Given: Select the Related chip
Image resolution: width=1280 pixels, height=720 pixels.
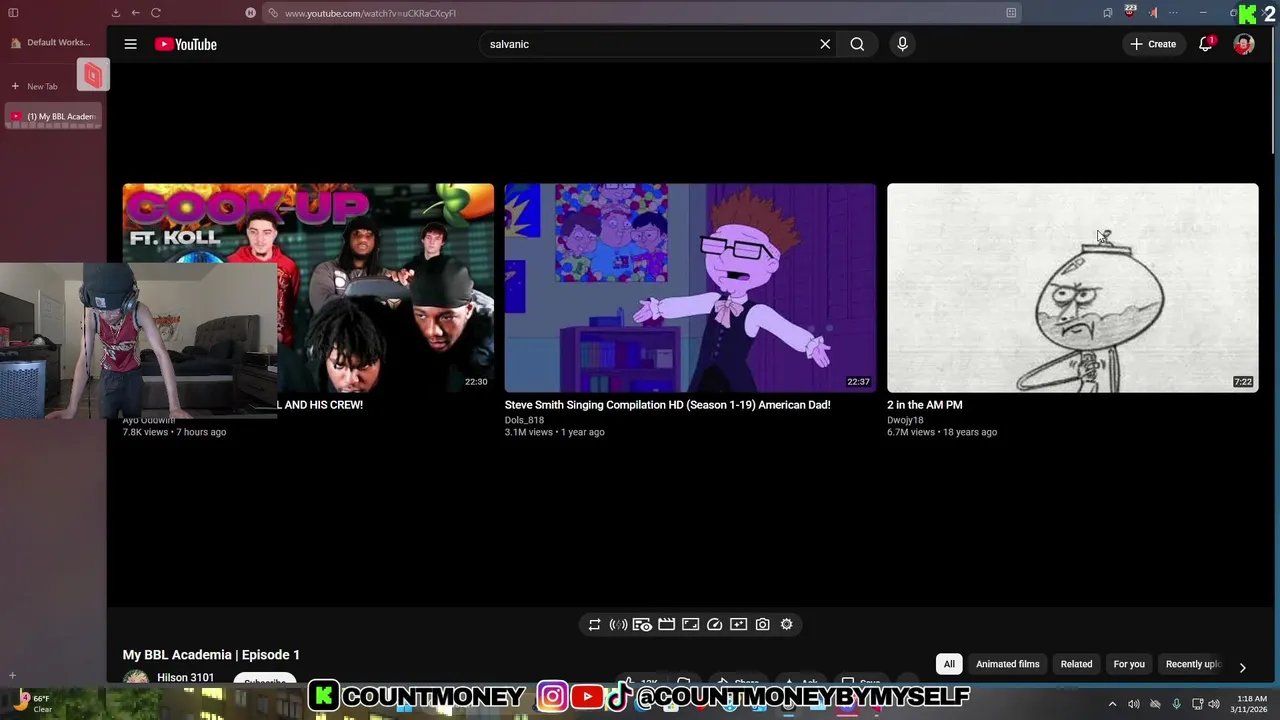Looking at the screenshot, I should (x=1076, y=664).
